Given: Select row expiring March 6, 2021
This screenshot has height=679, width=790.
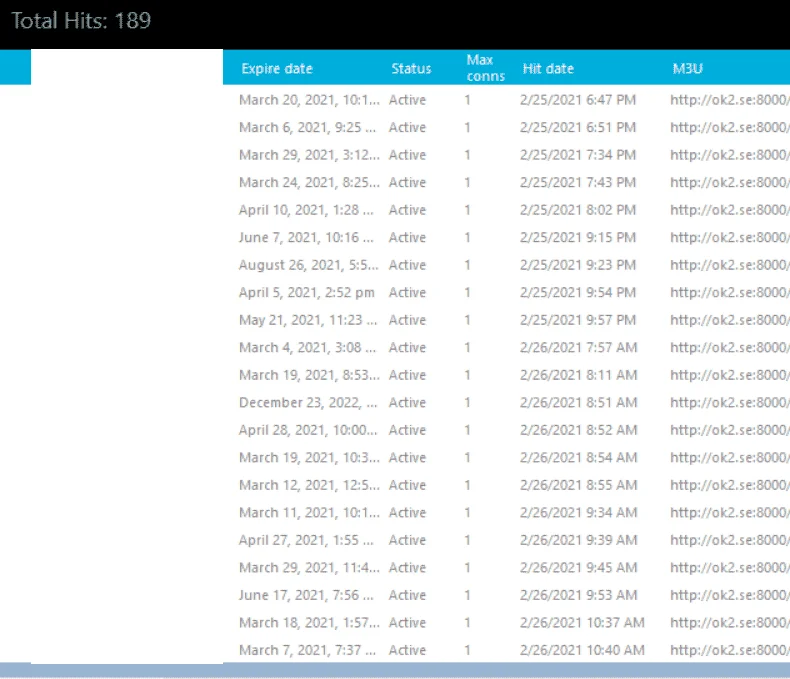Looking at the screenshot, I should (506, 127).
